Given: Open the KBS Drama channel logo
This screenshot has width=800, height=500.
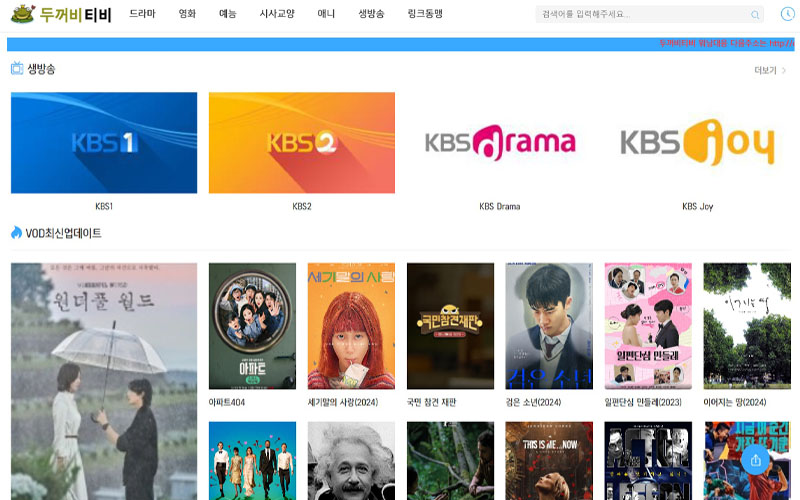Looking at the screenshot, I should [x=500, y=143].
